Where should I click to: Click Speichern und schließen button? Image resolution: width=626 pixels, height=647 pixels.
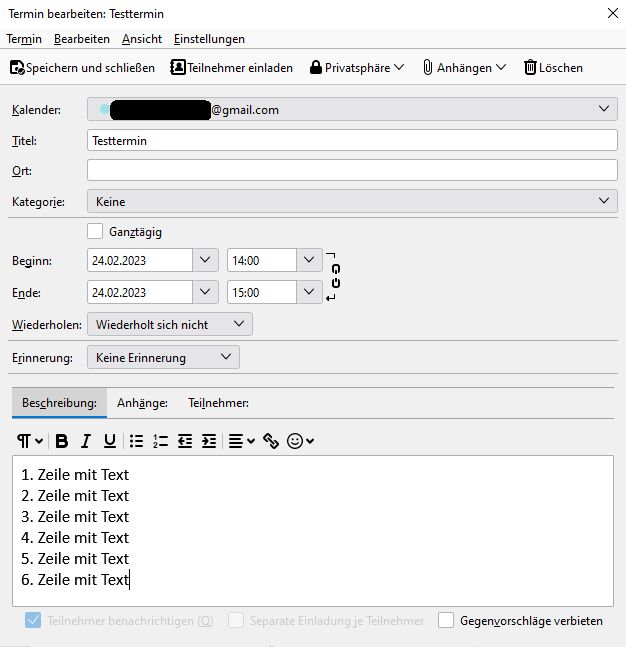[82, 68]
